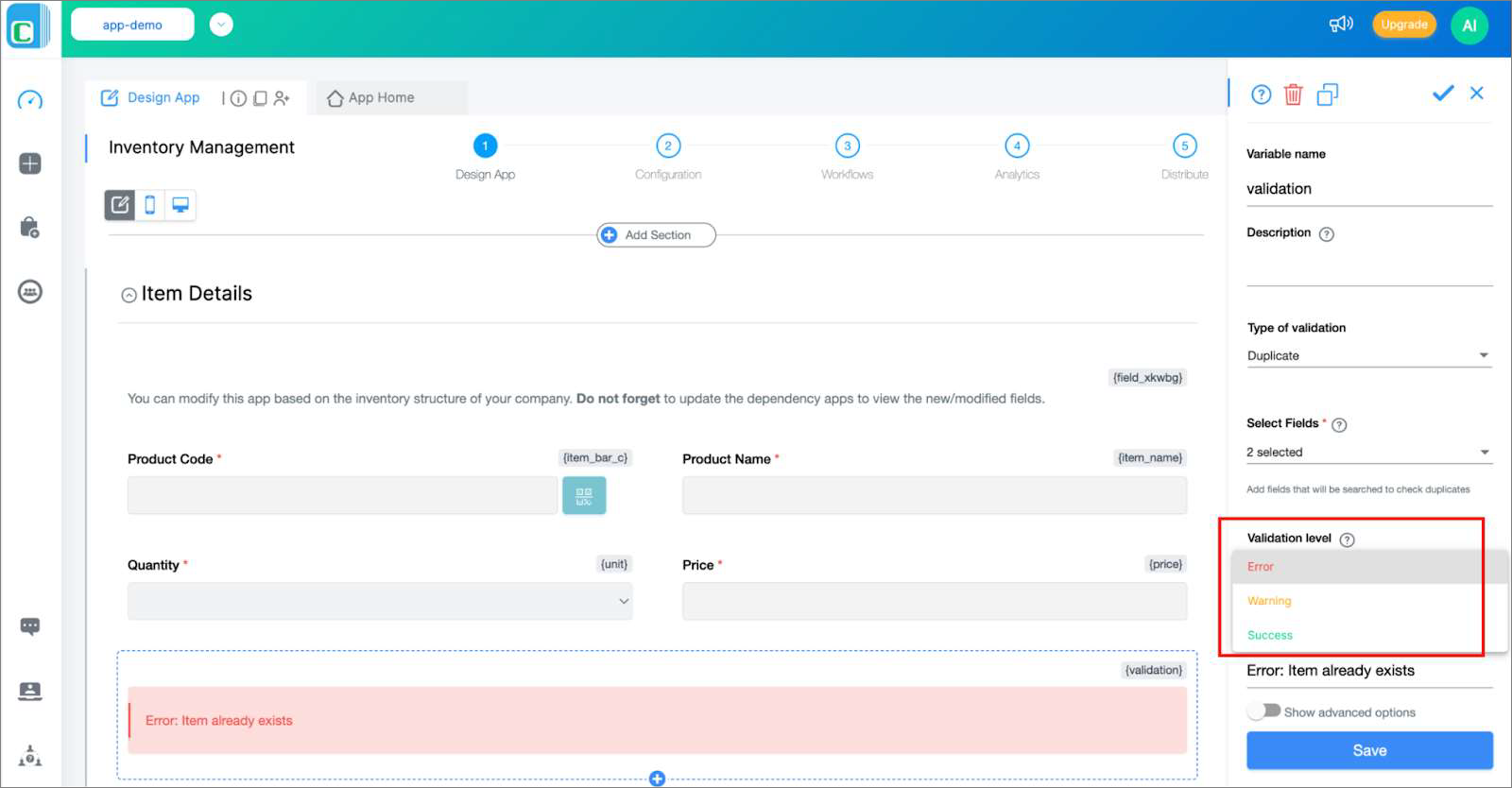This screenshot has height=788, width=1512.
Task: Open the chat bubble icon in sidebar
Action: (30, 626)
